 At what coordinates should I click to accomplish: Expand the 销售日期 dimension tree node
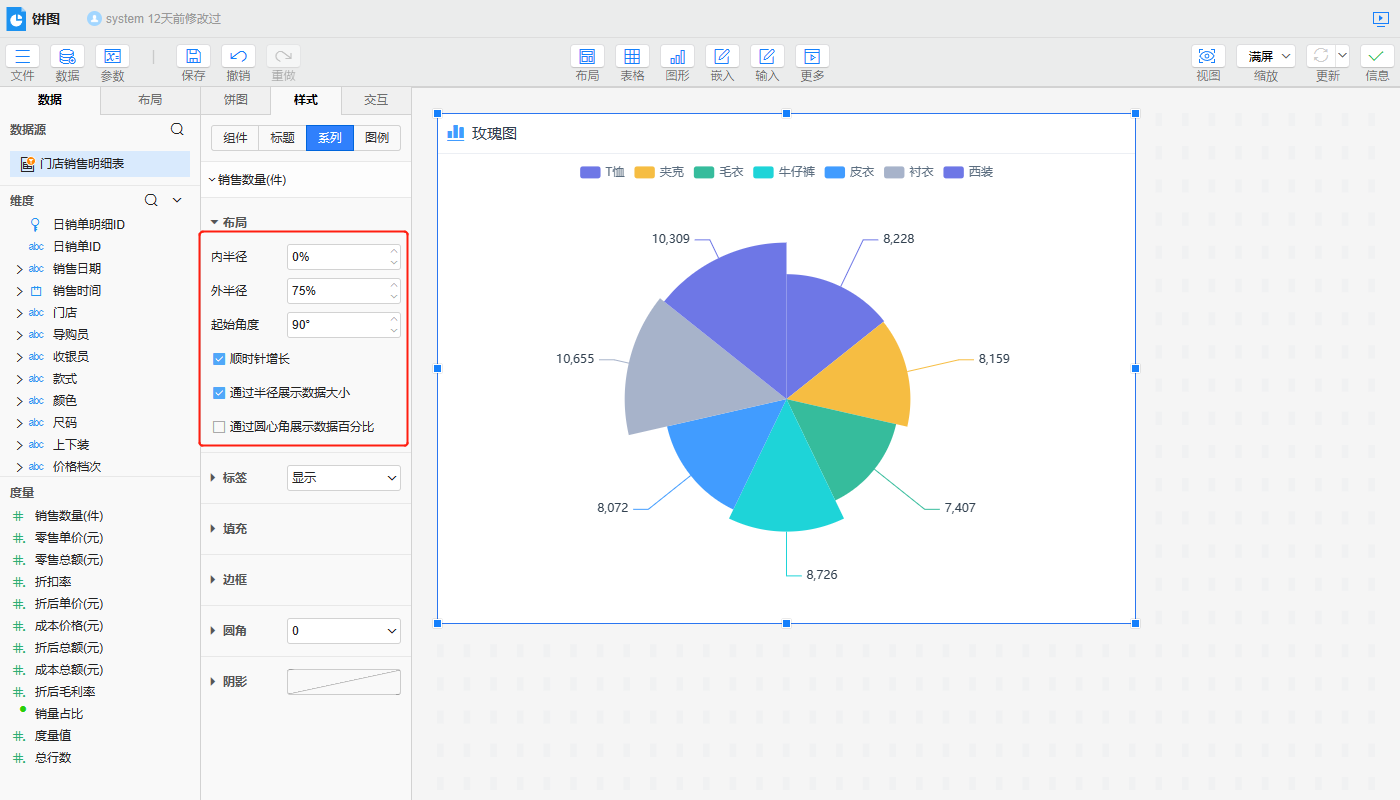click(19, 269)
